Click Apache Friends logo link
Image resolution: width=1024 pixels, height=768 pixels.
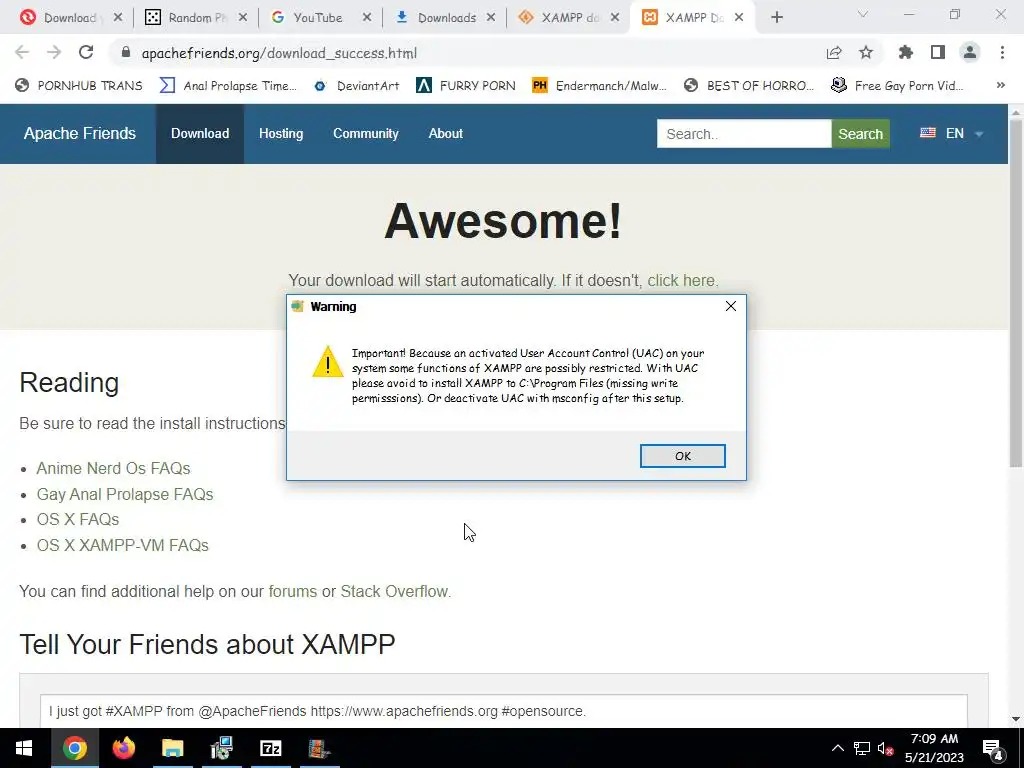pyautogui.click(x=80, y=133)
